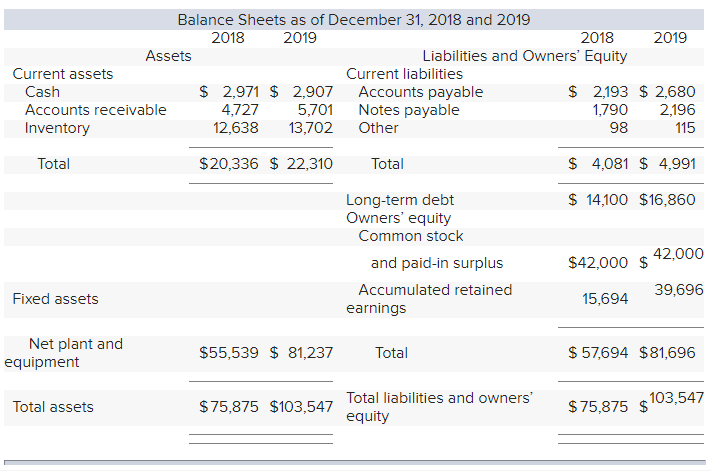Click the $81,237 net plant value
711x472 pixels.
pyautogui.click(x=301, y=352)
